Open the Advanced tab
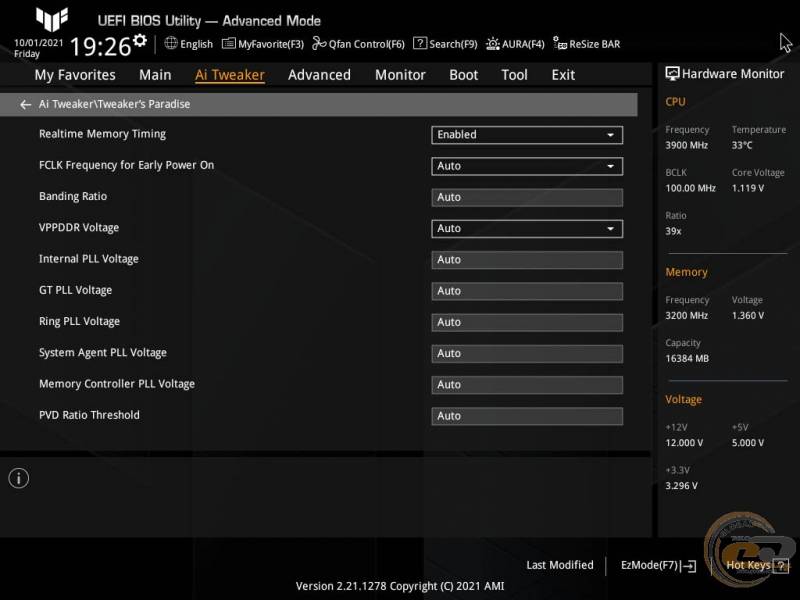This screenshot has height=600, width=800. click(x=319, y=75)
